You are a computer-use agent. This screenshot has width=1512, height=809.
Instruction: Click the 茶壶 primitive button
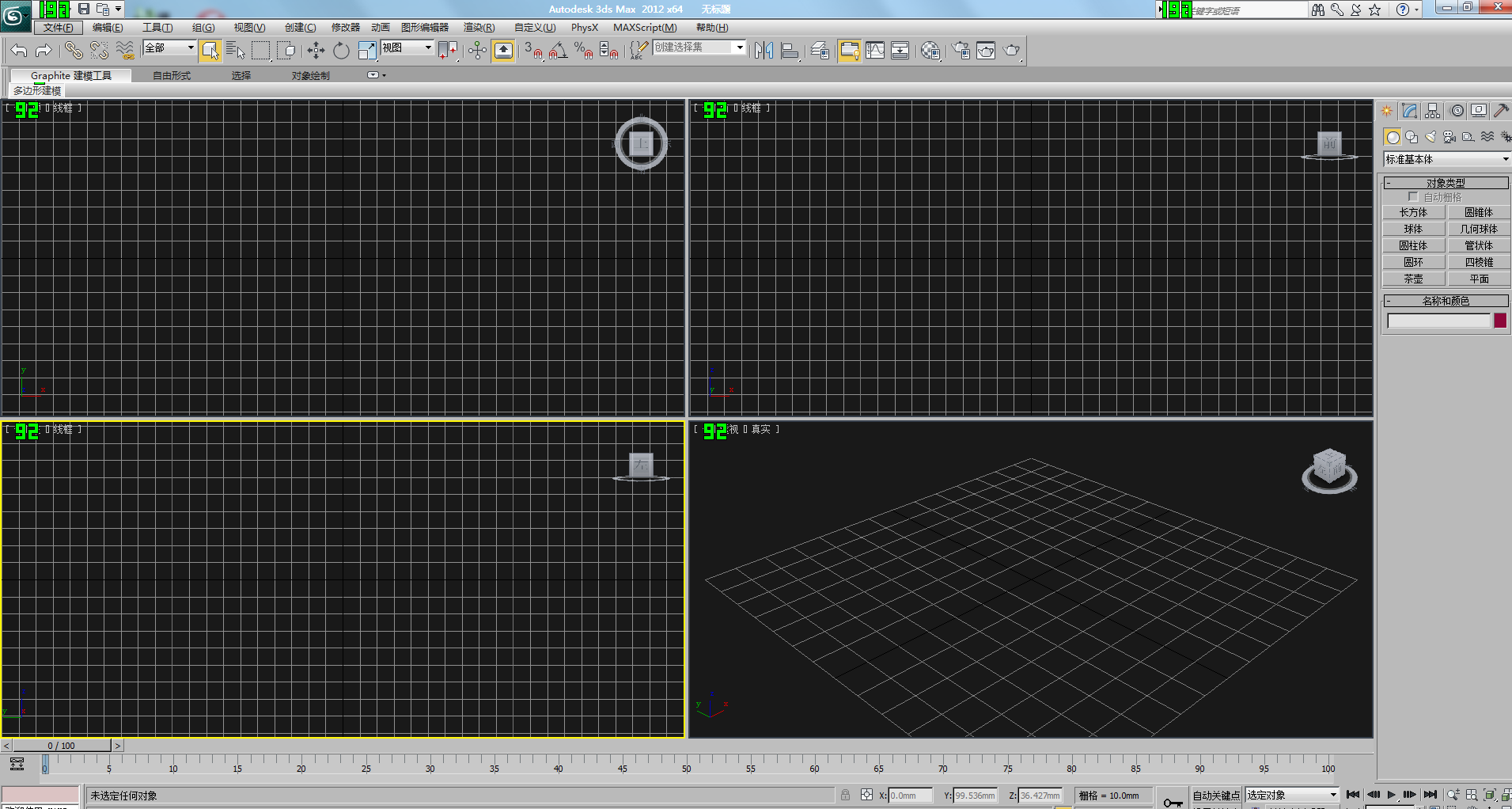(x=1414, y=279)
